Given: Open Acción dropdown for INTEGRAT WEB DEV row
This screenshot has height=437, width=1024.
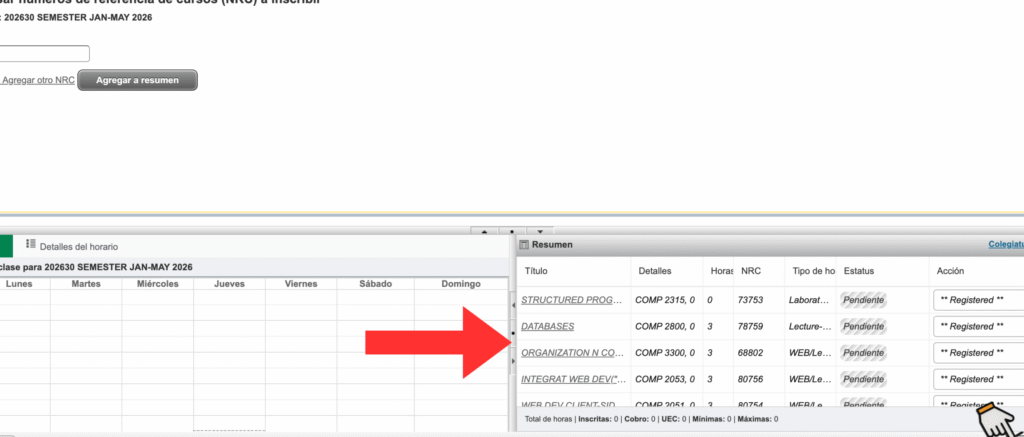Looking at the screenshot, I should point(977,379).
